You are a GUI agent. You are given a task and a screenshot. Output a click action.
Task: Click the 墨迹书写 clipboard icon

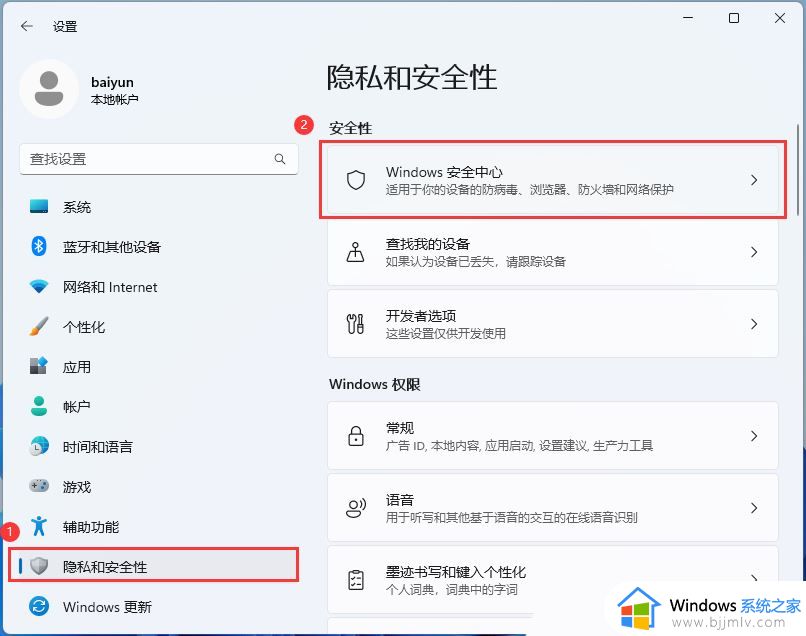click(x=356, y=580)
